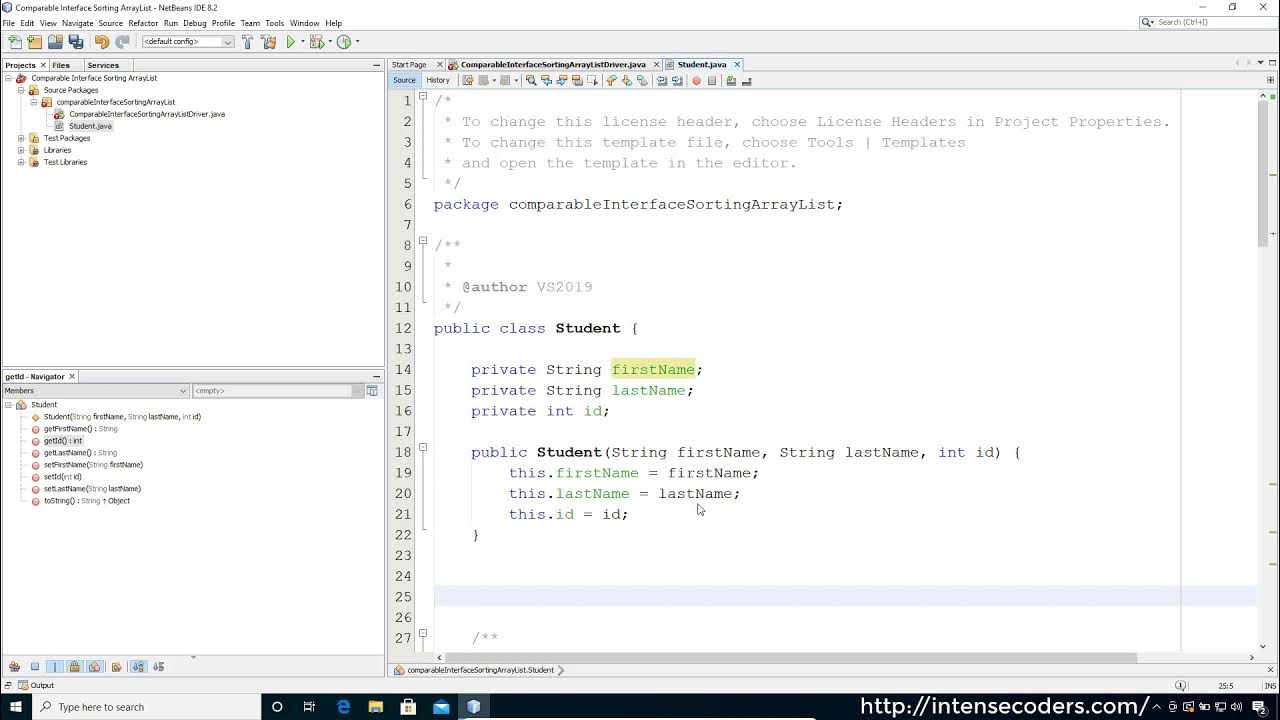Toggle Fully Qualified Names in Navigator
The image size is (1280, 720).
click(x=116, y=667)
